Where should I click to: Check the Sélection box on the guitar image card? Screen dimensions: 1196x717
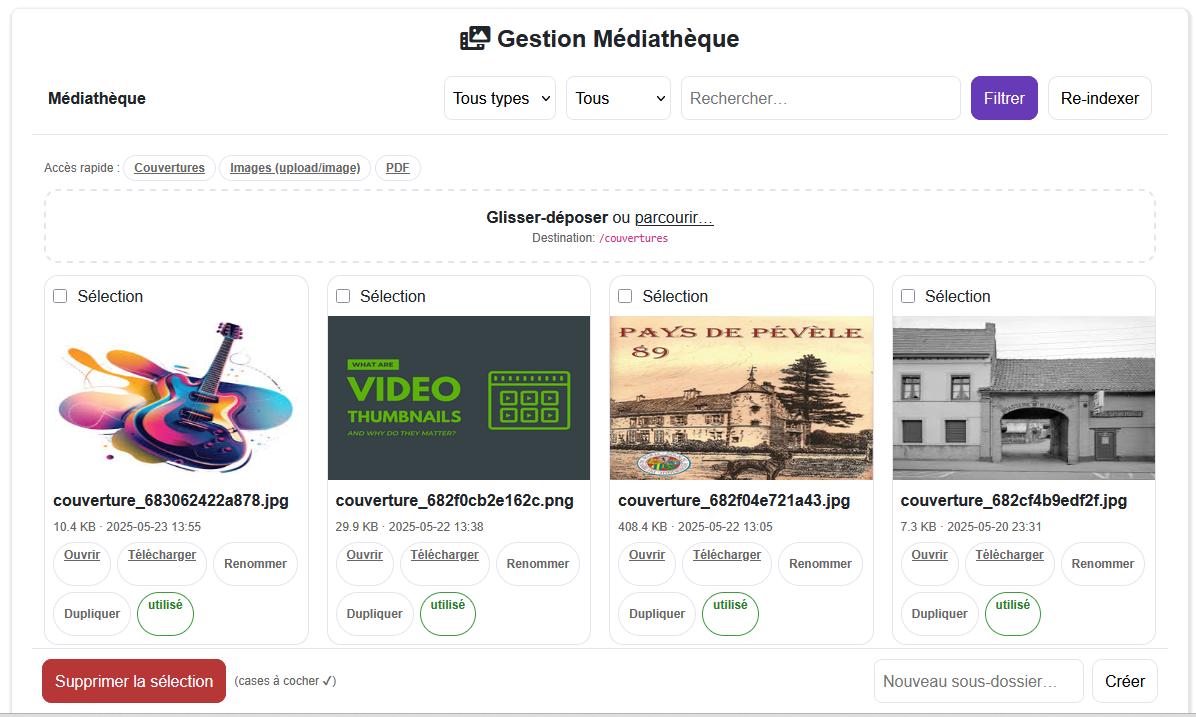pyautogui.click(x=60, y=296)
